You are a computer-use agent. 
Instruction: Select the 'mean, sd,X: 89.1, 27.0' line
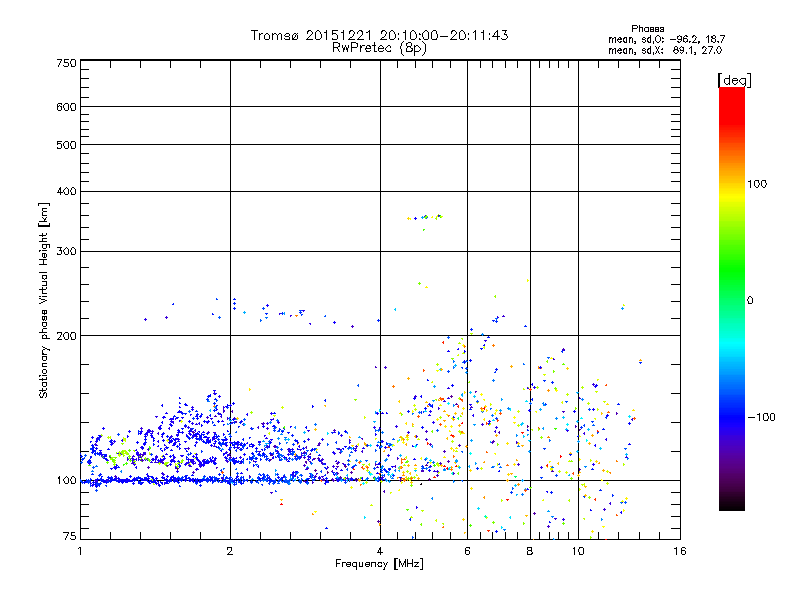(665, 50)
